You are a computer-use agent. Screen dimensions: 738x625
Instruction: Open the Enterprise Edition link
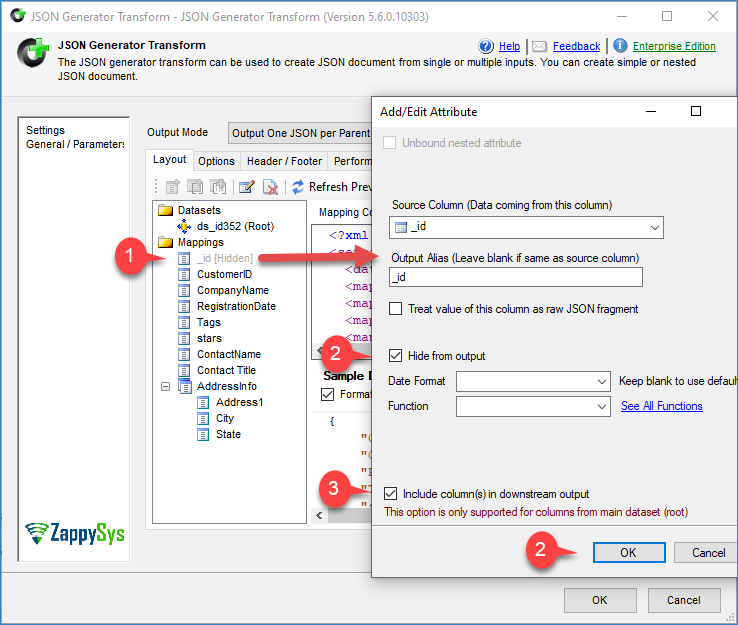click(x=674, y=46)
